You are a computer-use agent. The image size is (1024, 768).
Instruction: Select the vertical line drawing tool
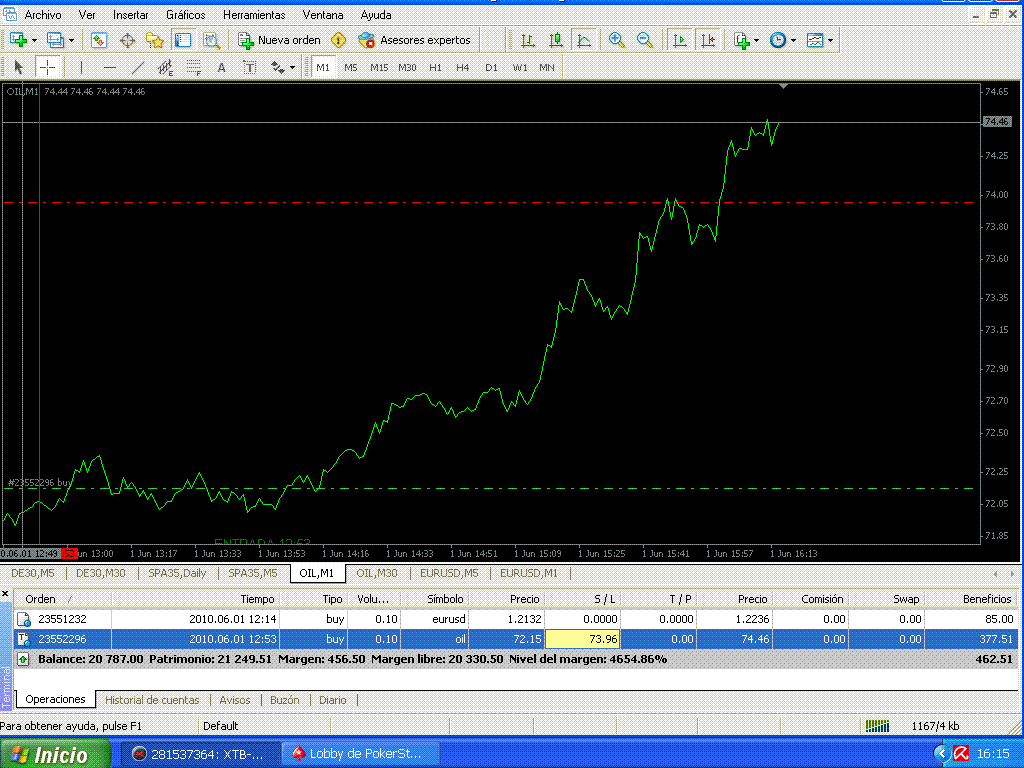pos(82,67)
